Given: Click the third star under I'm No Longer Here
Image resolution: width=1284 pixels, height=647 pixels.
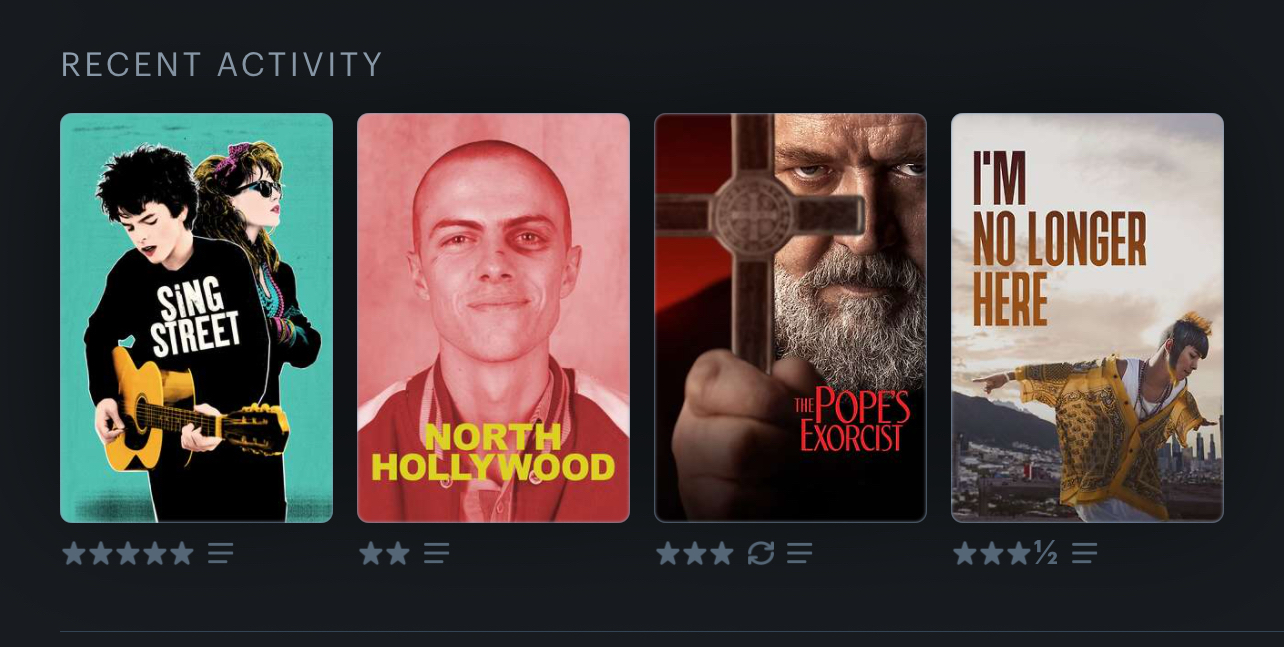Looking at the screenshot, I should click(1019, 553).
